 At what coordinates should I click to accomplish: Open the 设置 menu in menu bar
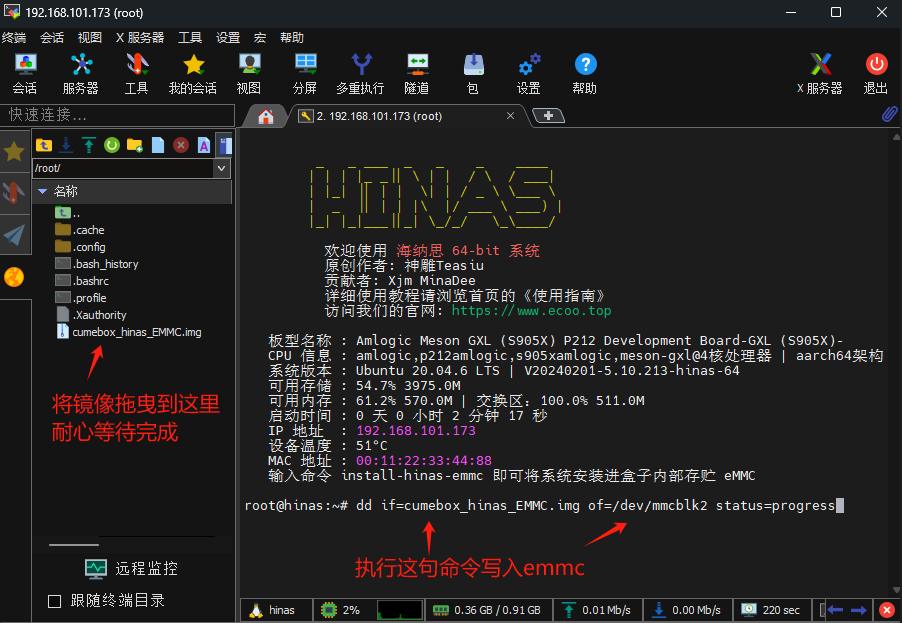tap(228, 37)
